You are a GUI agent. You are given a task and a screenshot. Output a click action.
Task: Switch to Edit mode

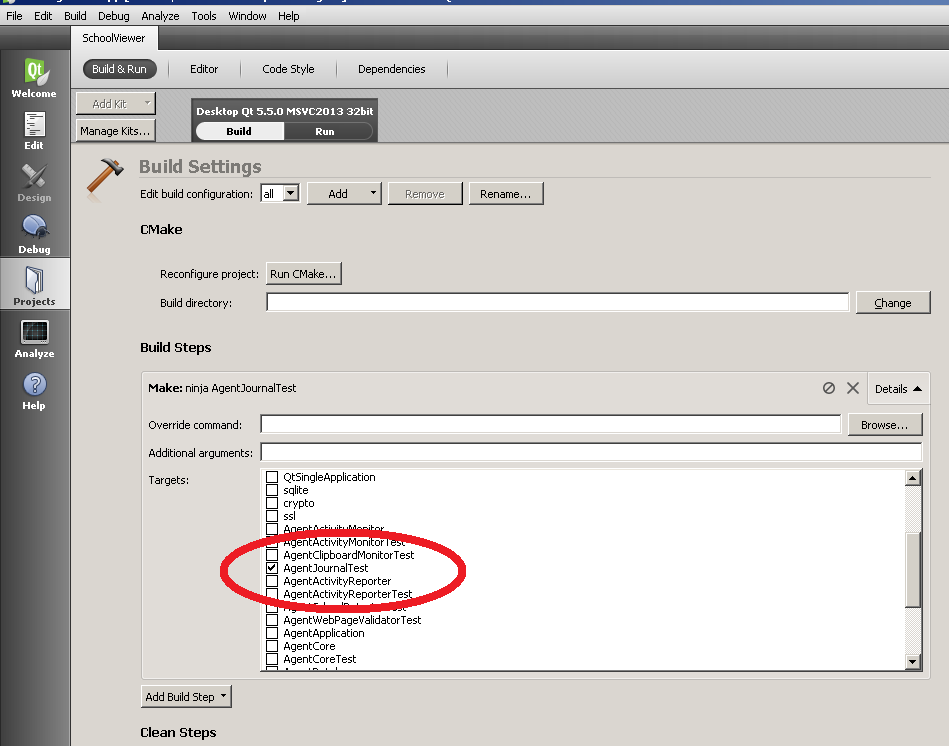click(34, 131)
